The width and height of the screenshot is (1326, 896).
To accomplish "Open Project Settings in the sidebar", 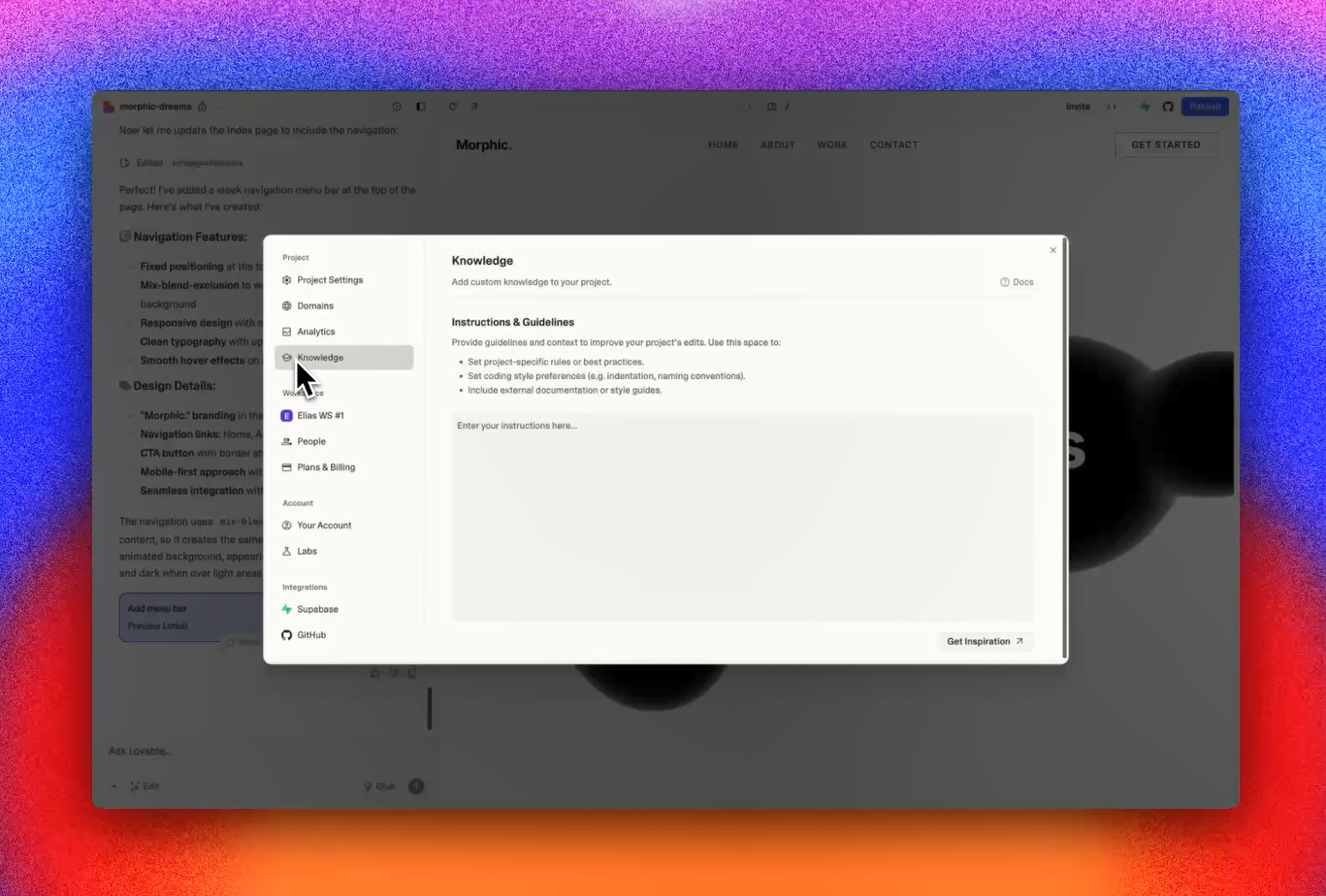I will [343, 280].
